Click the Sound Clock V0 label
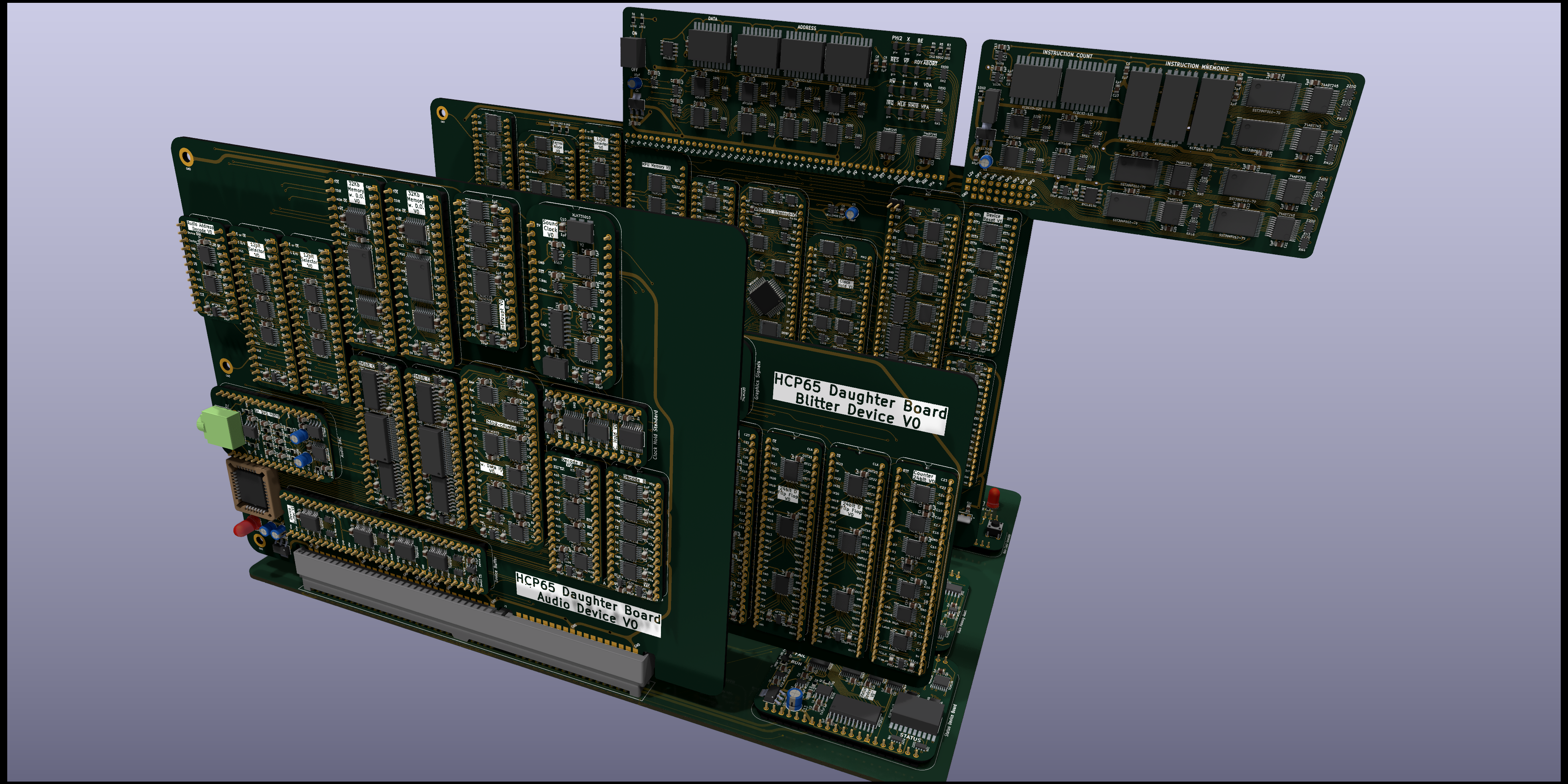 click(550, 230)
